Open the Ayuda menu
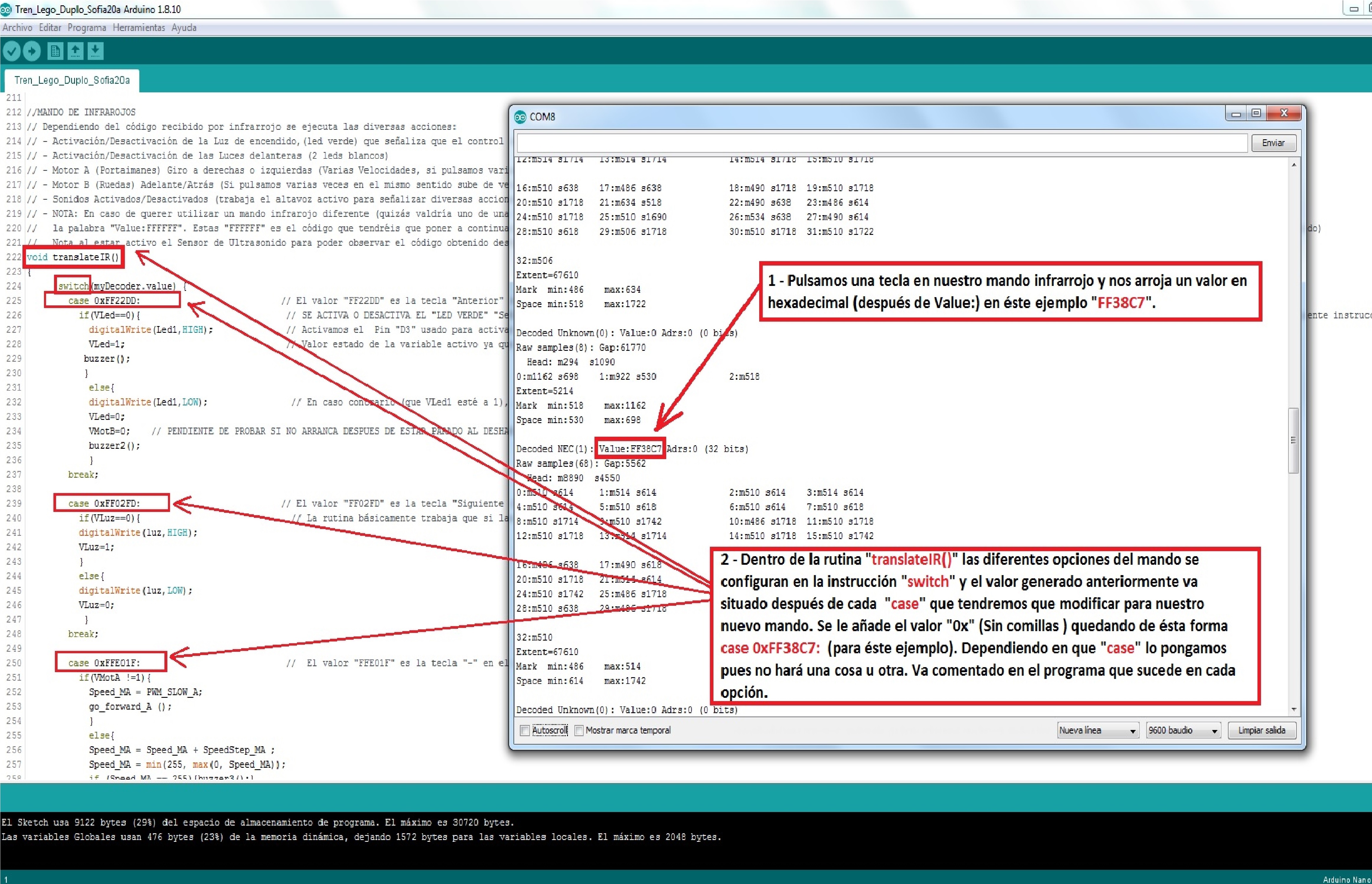Screen dimensions: 1372x884 184,27
